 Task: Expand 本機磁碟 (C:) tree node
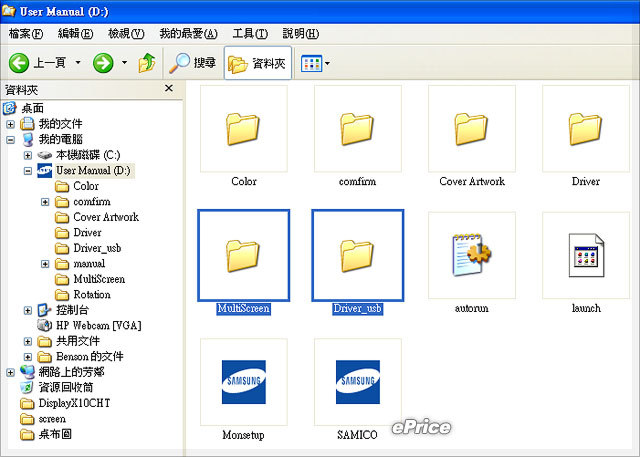coord(28,155)
